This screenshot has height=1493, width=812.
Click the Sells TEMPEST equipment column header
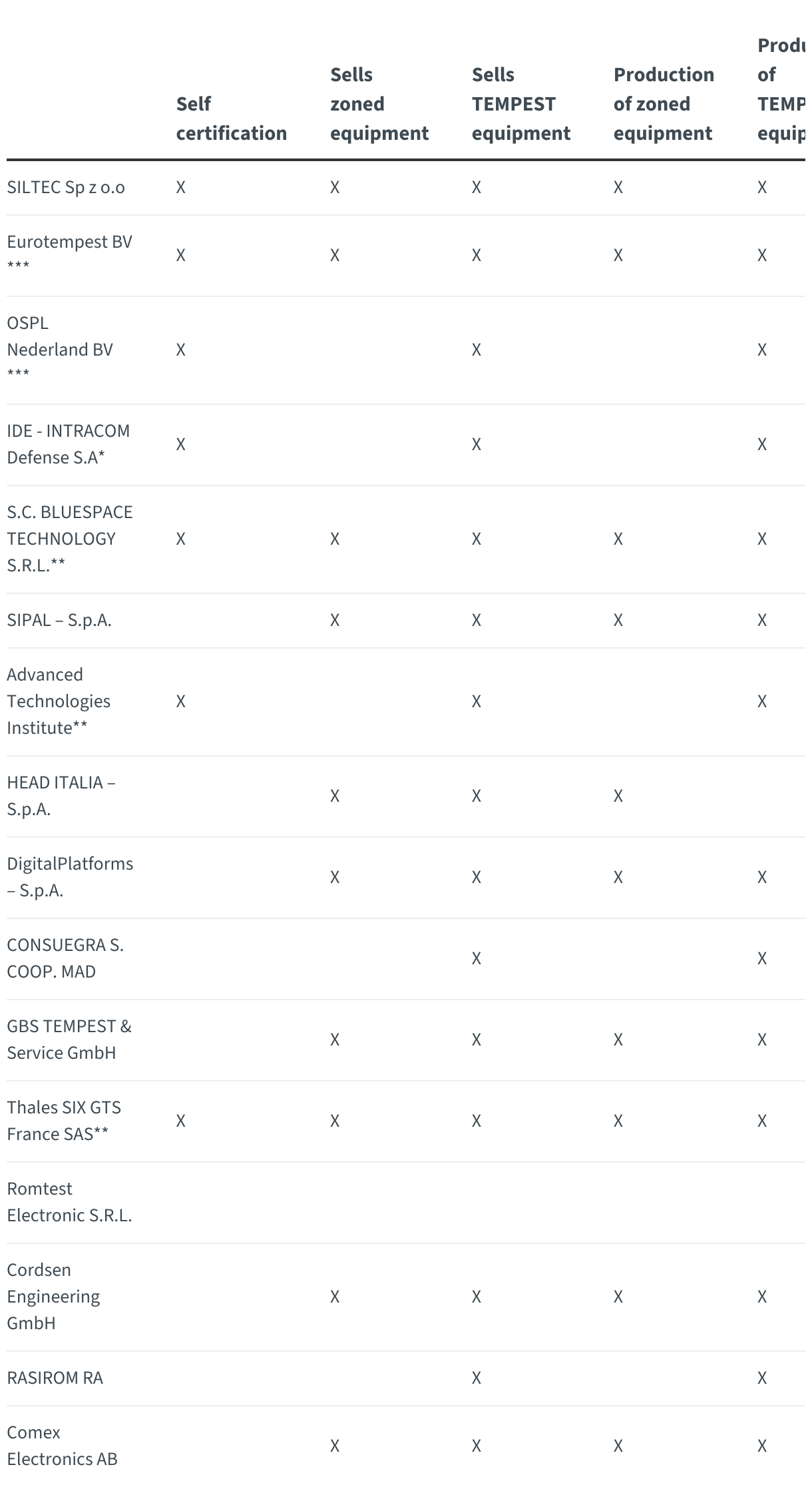[x=520, y=104]
